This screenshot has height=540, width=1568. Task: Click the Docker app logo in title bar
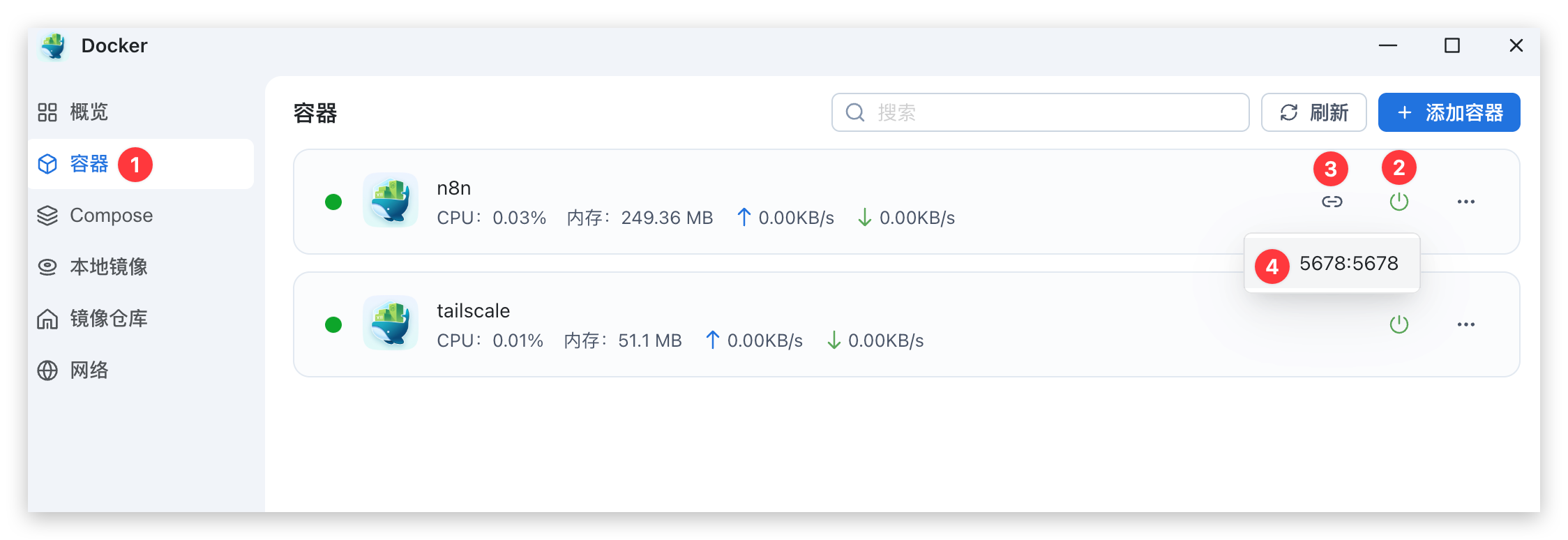(x=54, y=46)
